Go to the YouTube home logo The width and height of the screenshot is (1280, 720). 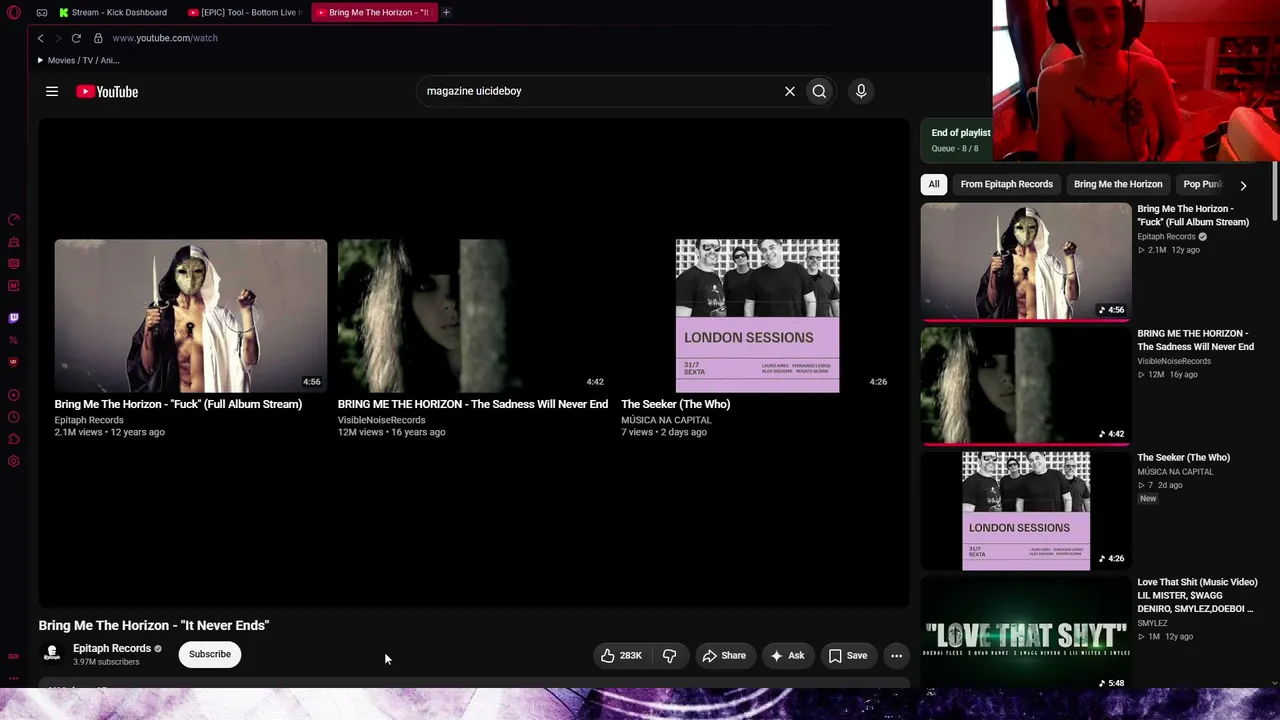click(107, 91)
